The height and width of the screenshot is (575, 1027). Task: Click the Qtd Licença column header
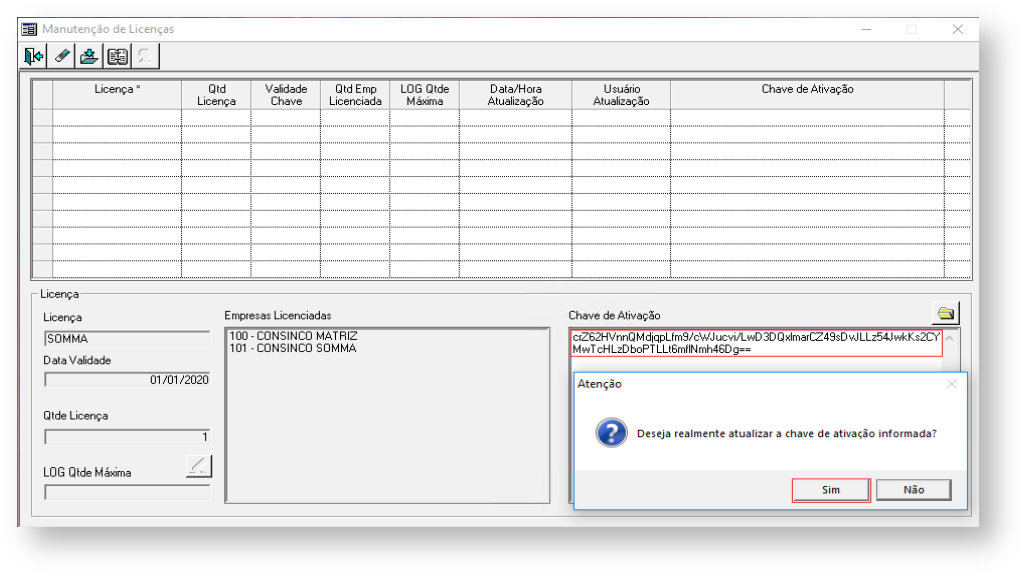216,95
